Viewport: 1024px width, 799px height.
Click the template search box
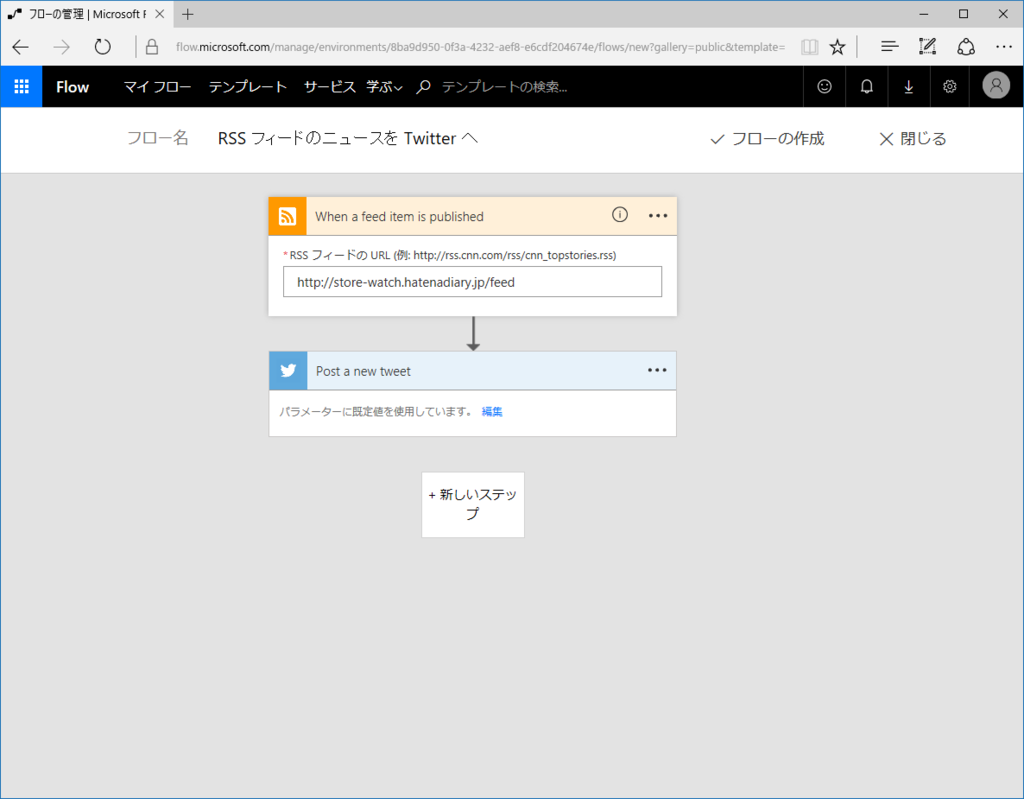point(505,86)
